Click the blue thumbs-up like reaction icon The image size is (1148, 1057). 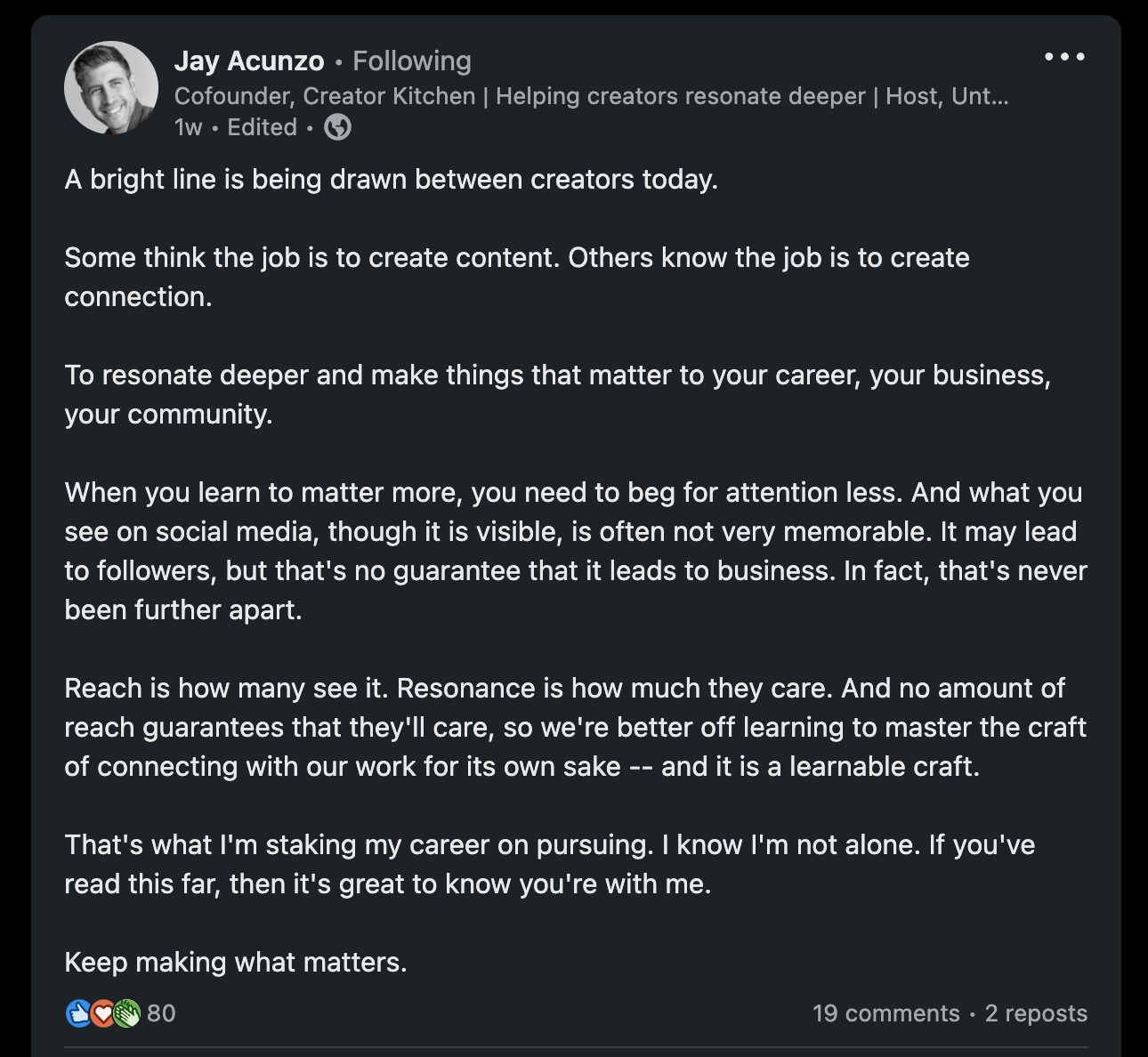pyautogui.click(x=78, y=1013)
